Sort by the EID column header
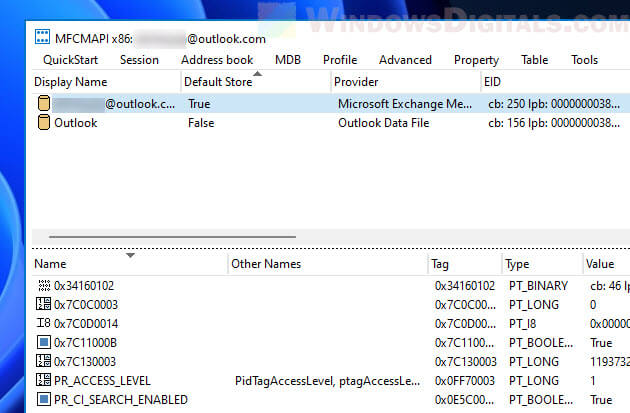630x413 pixels. pos(555,82)
